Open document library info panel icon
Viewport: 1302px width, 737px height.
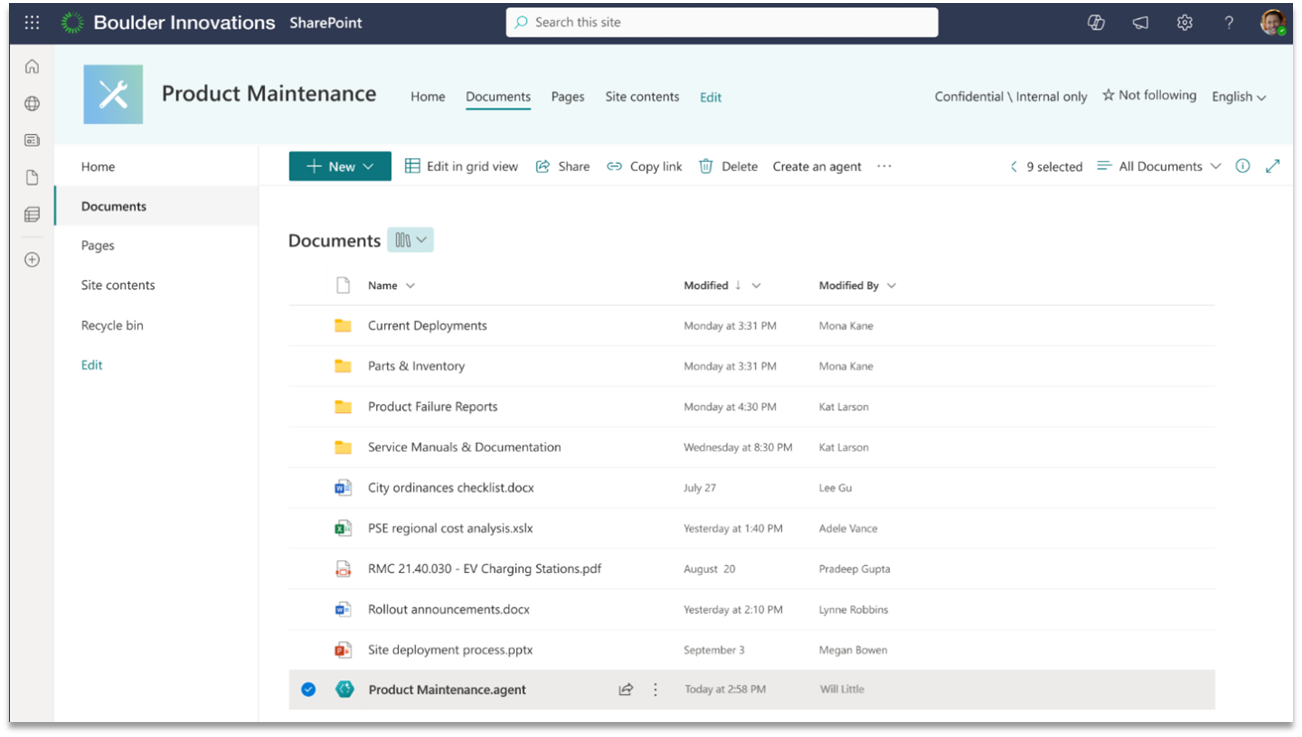(1242, 166)
